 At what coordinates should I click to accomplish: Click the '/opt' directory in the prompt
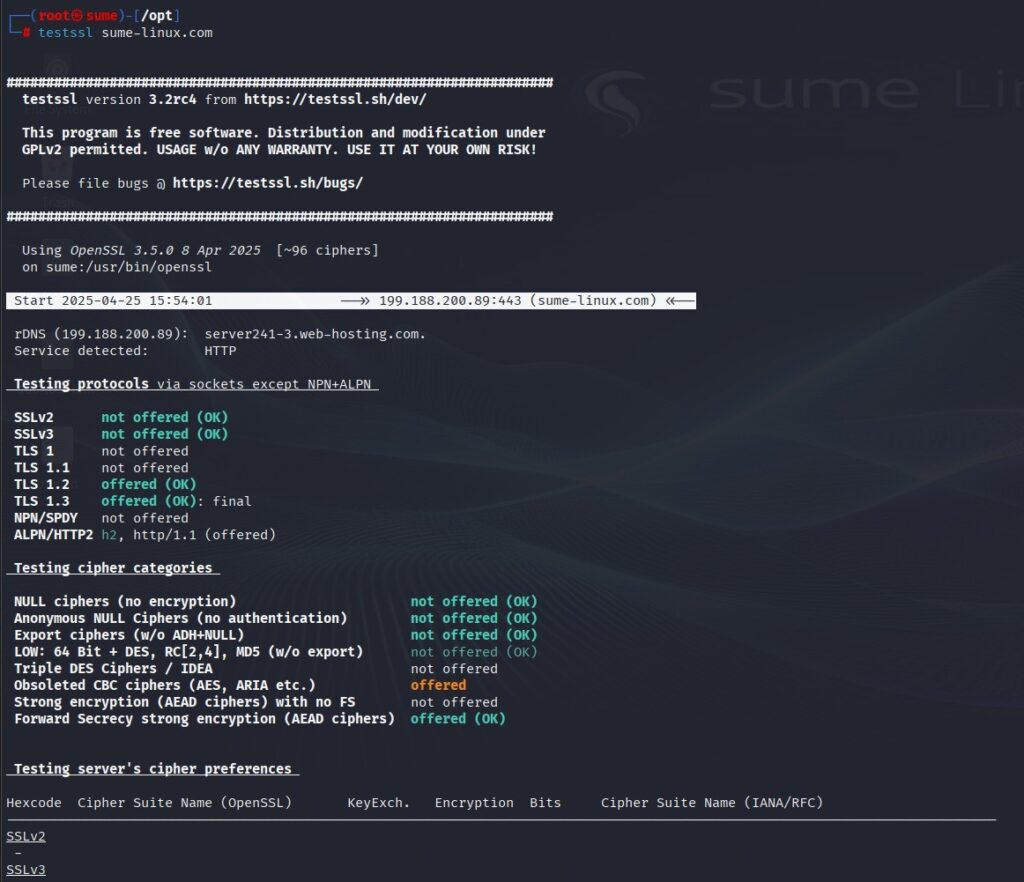point(157,15)
